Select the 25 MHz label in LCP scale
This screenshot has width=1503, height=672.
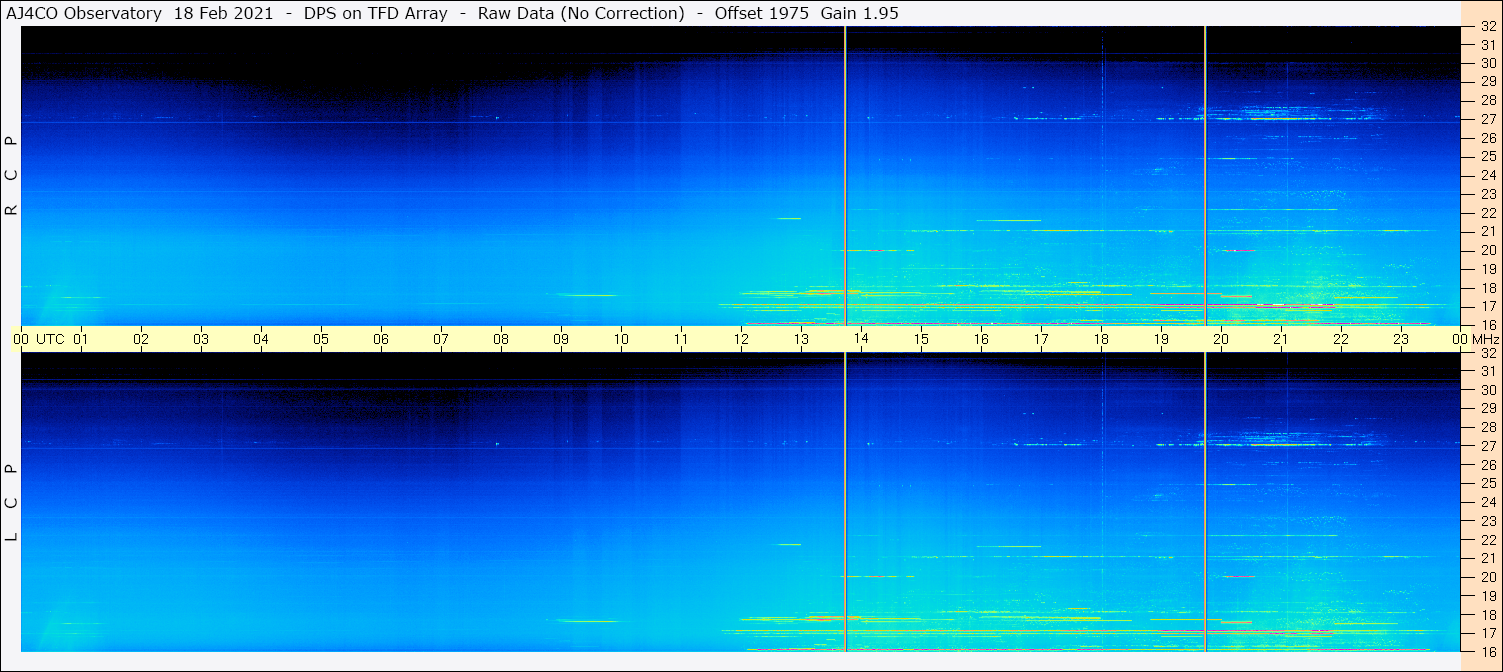point(1487,484)
